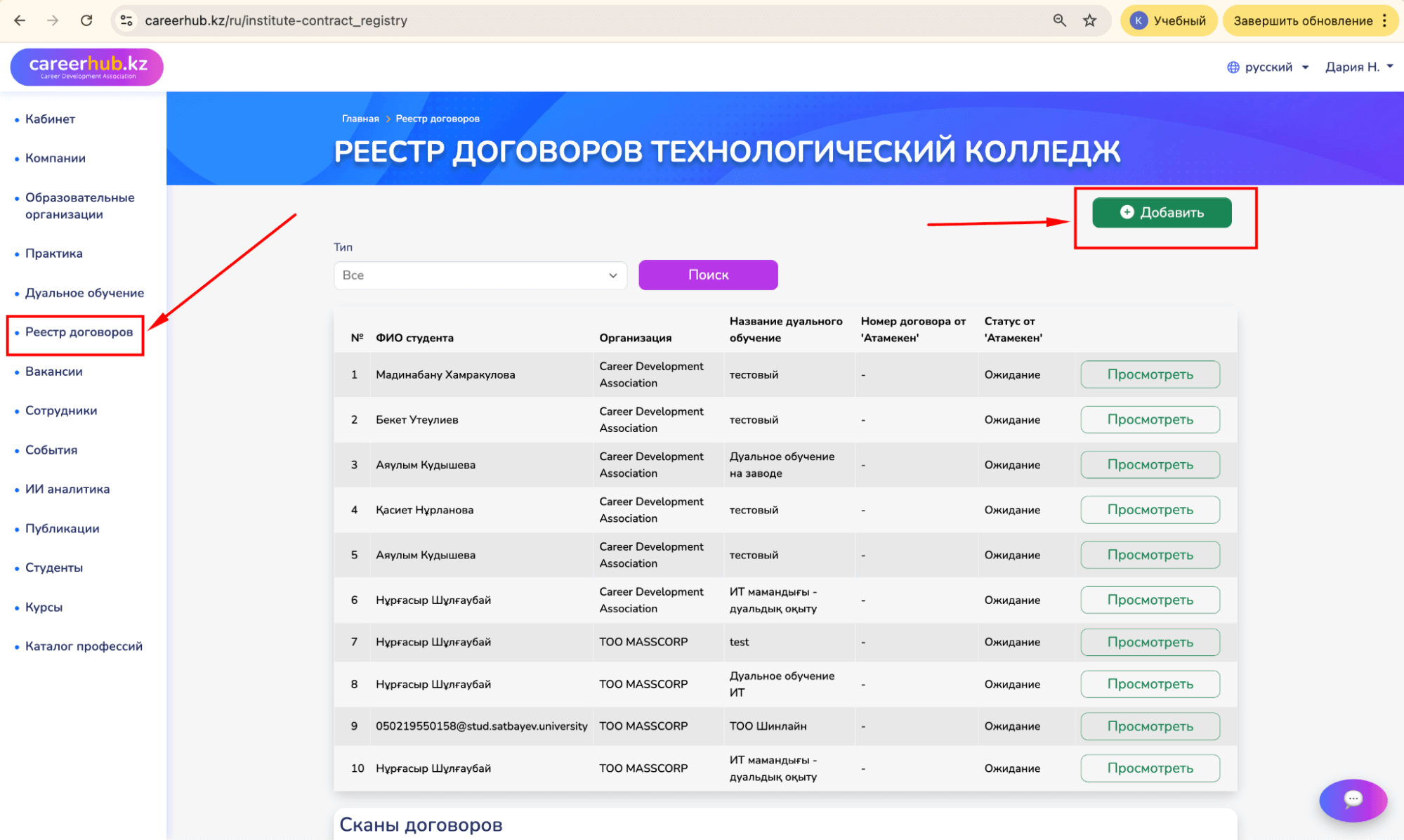Bookmark page with the star icon
Image resolution: width=1404 pixels, height=840 pixels.
click(x=1089, y=20)
